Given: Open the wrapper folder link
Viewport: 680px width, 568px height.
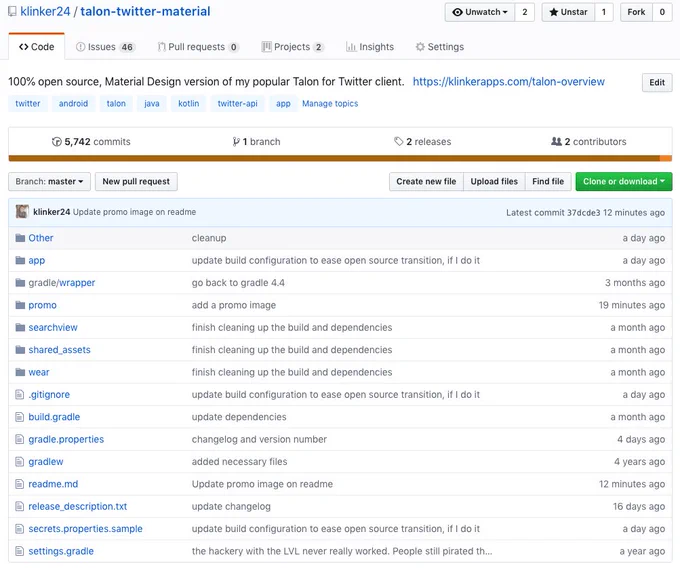Looking at the screenshot, I should click(x=77, y=283).
